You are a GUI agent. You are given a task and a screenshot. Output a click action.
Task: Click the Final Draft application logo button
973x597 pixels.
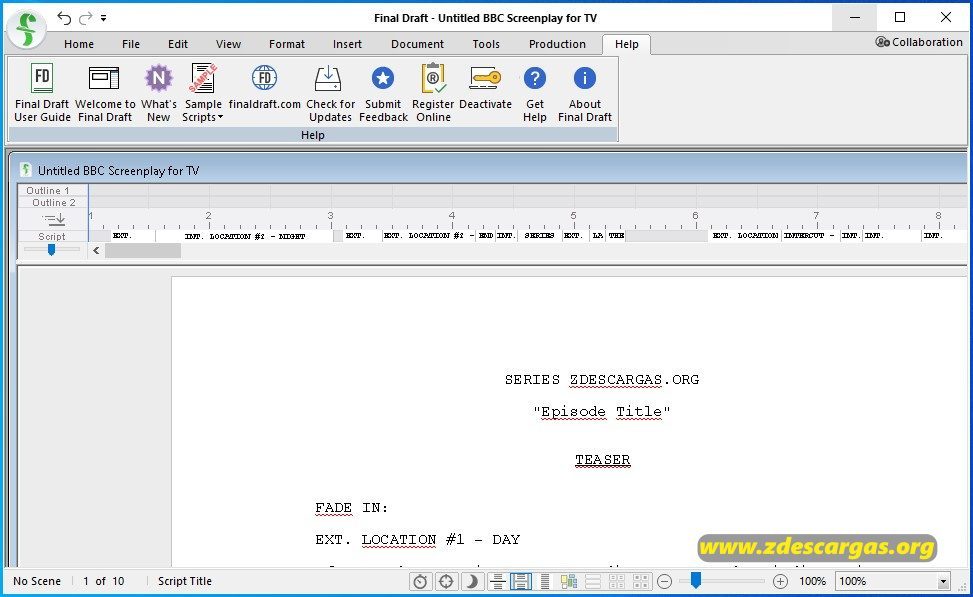coord(26,29)
